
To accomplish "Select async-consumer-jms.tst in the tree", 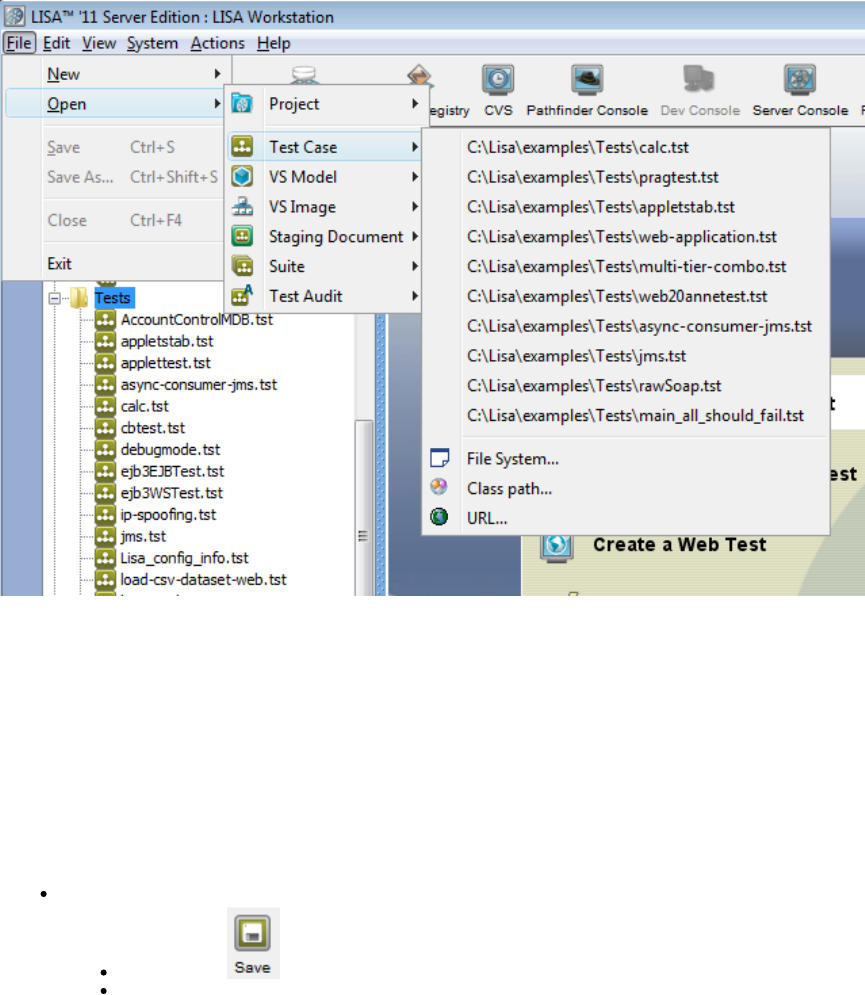I will pyautogui.click(x=199, y=384).
